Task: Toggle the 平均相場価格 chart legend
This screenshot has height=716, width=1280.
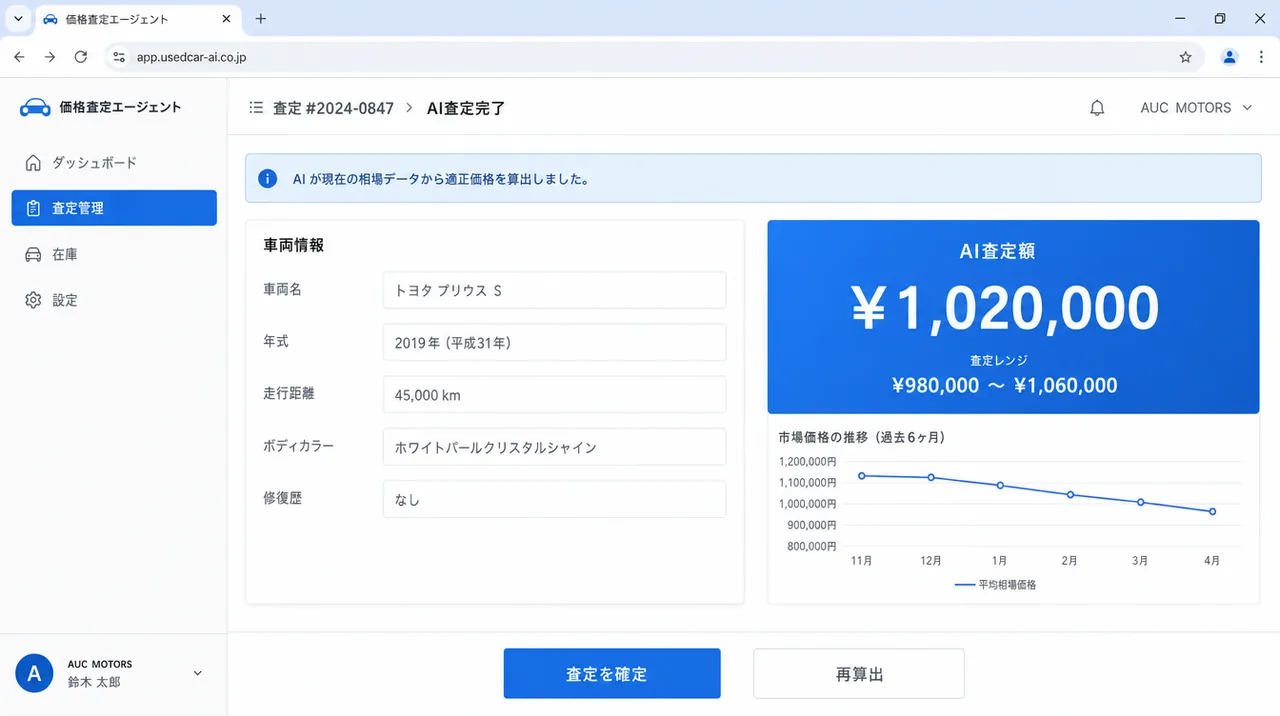Action: click(x=995, y=584)
